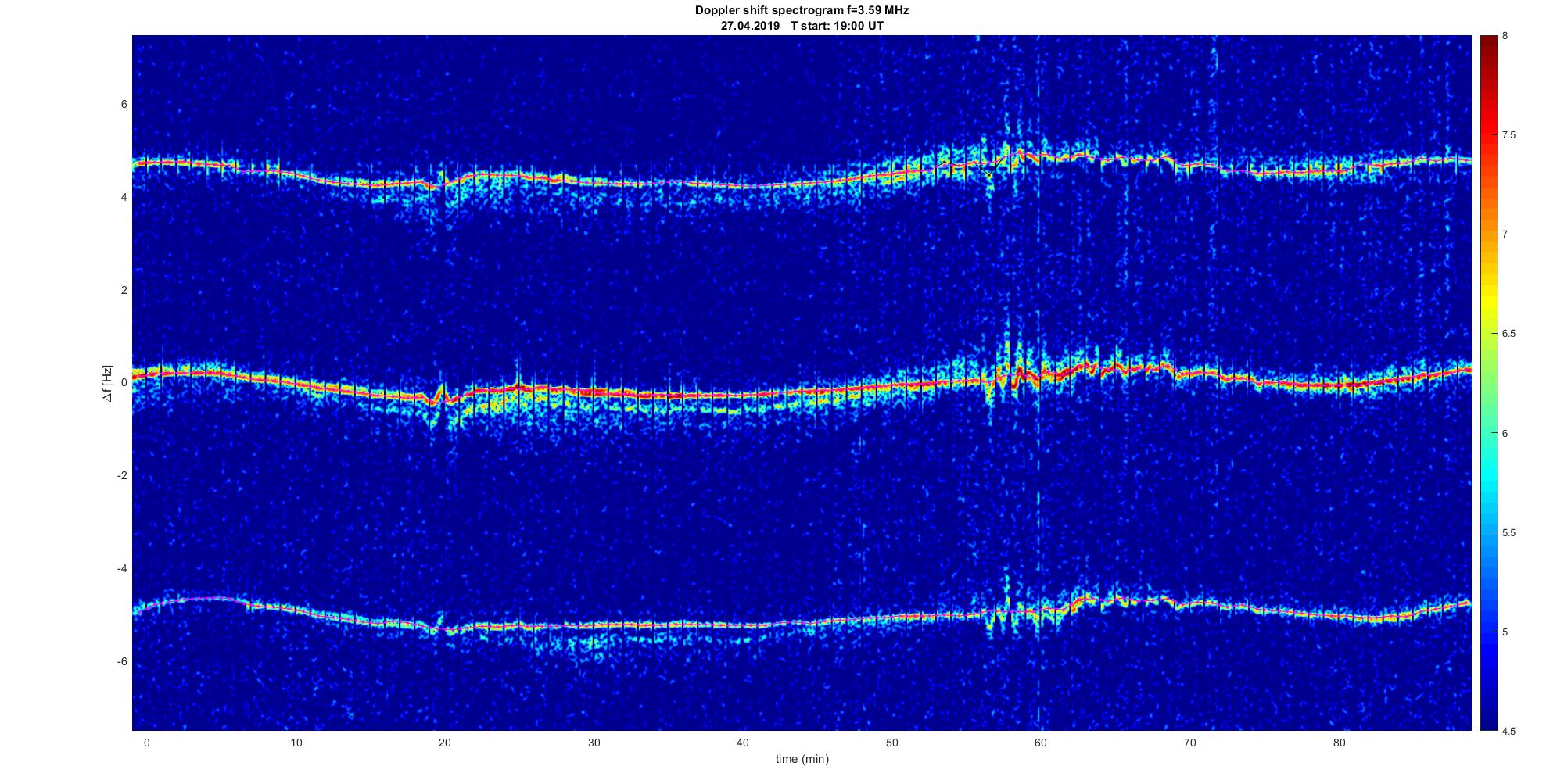
Task: Click x-axis tick label '10'
Action: point(296,743)
